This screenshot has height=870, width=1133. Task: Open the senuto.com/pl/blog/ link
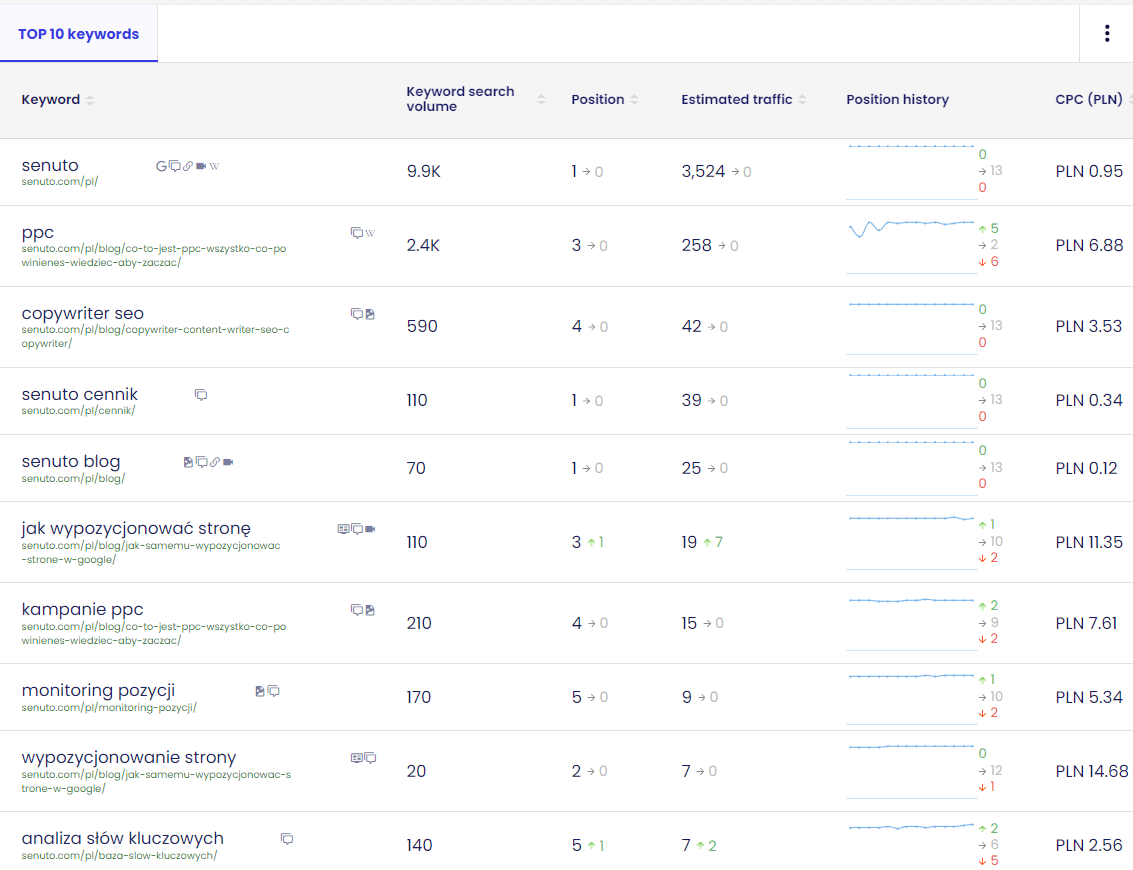tap(73, 478)
